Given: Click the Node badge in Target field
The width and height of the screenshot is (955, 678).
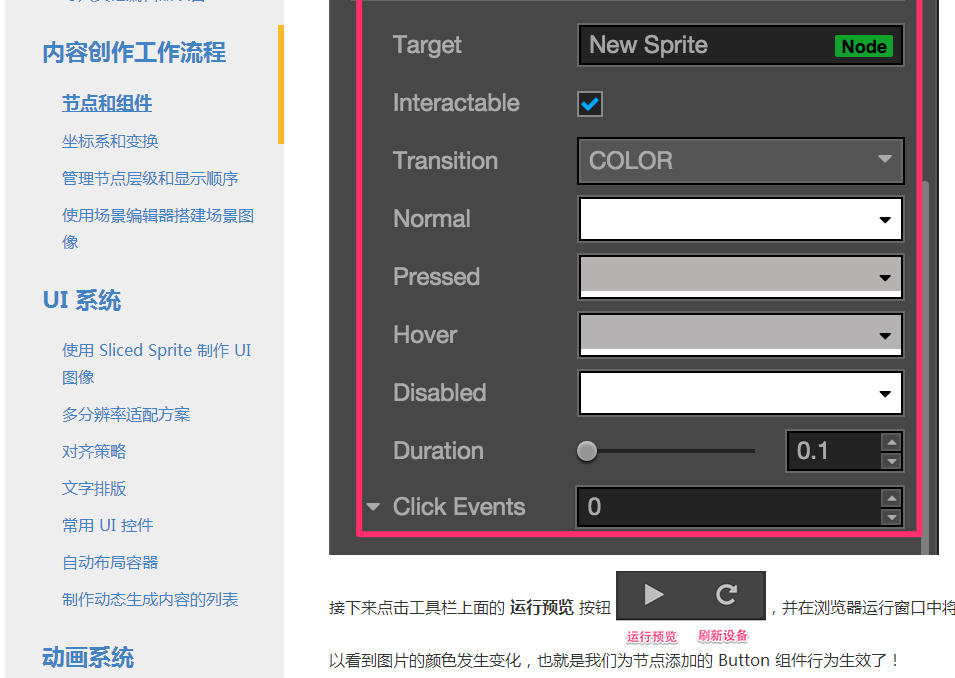Looking at the screenshot, I should (x=864, y=46).
